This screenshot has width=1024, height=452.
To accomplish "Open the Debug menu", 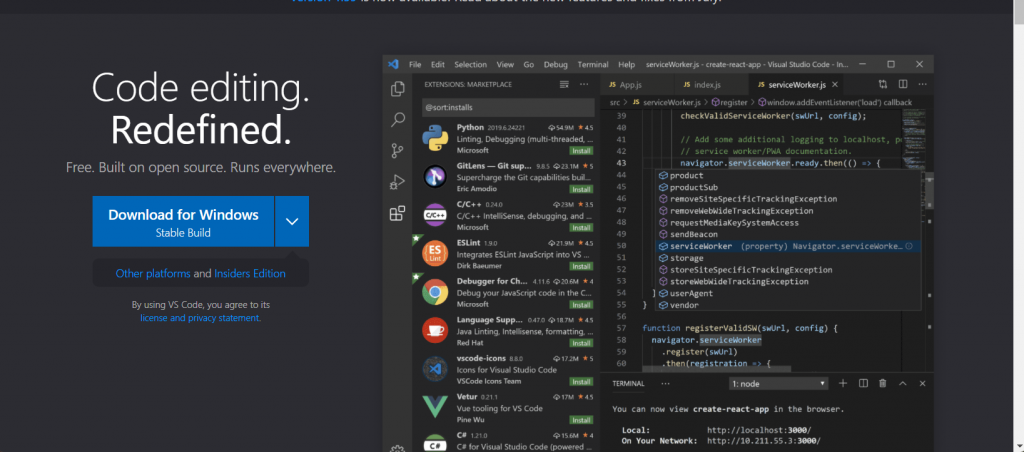I will click(x=556, y=65).
